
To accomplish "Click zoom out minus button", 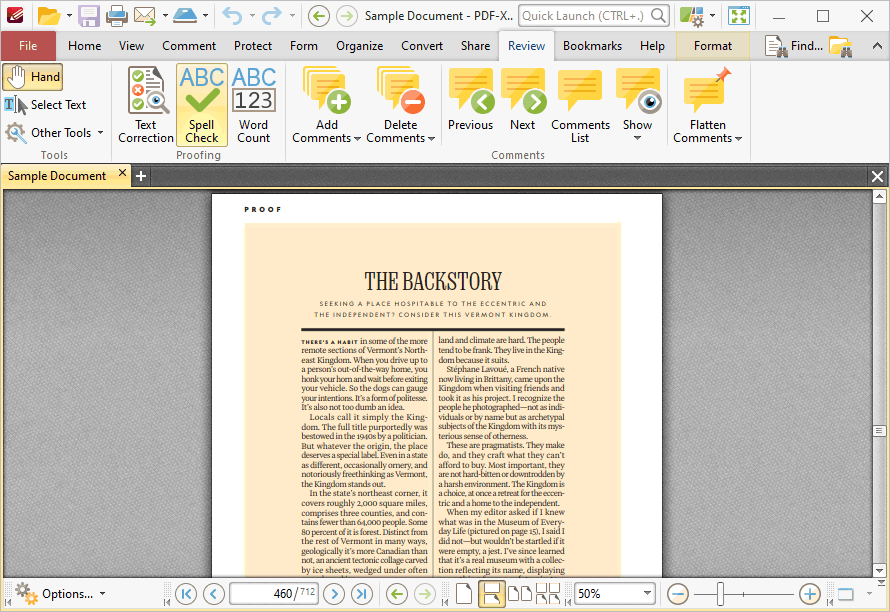I will pyautogui.click(x=678, y=594).
